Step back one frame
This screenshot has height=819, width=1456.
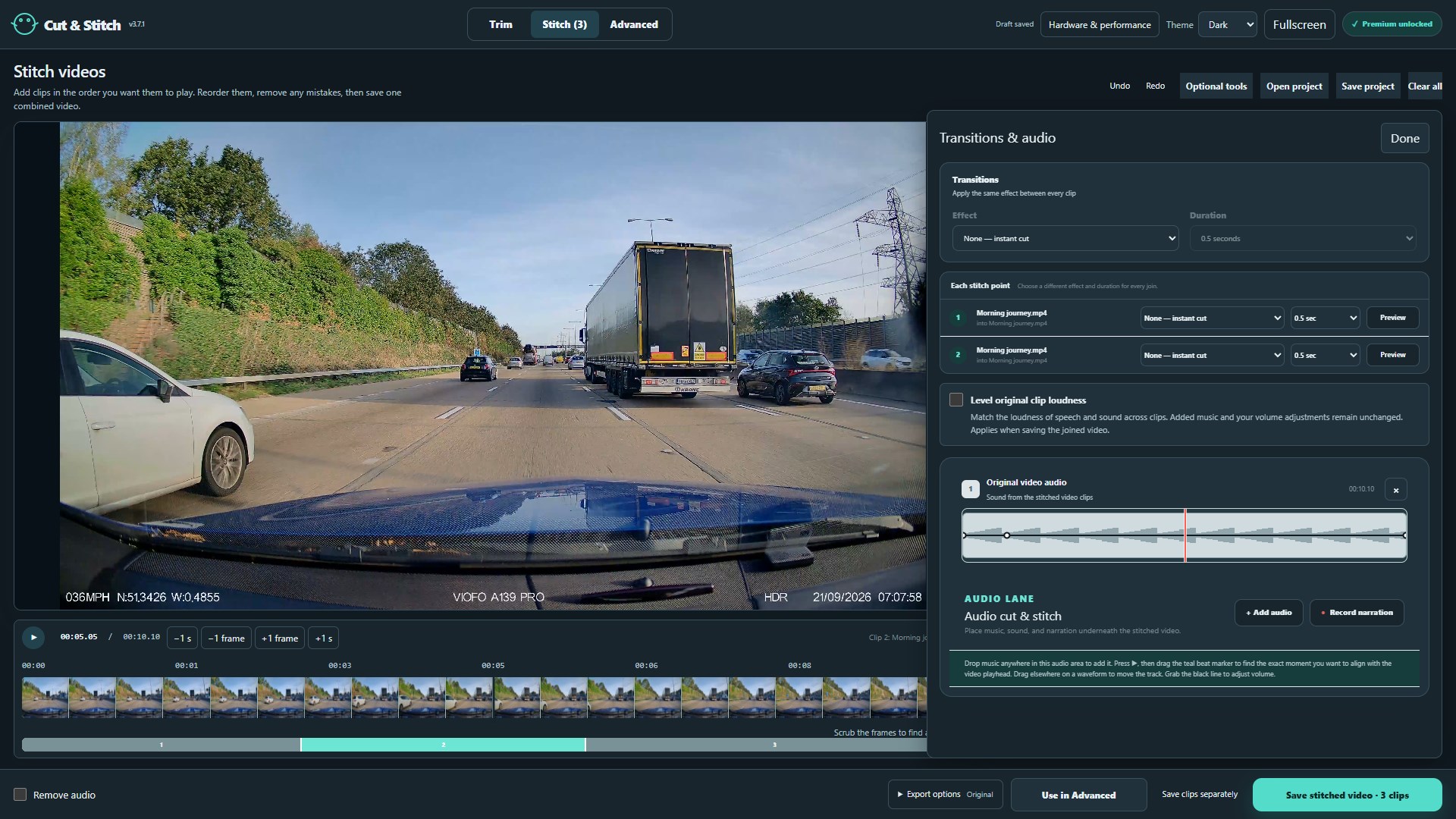(227, 639)
